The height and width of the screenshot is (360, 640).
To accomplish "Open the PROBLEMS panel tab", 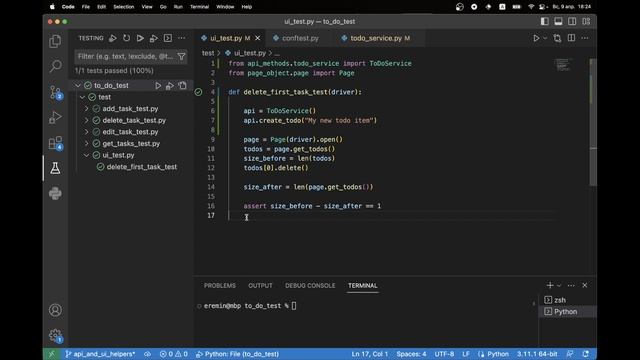I will click(x=220, y=286).
